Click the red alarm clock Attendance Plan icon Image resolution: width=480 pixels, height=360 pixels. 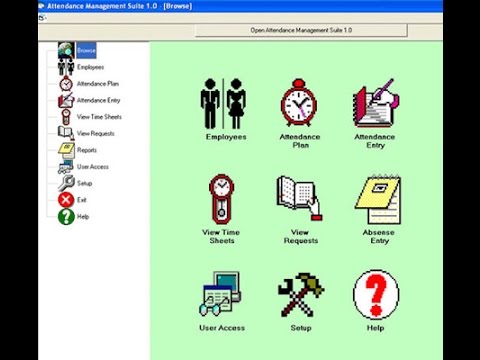pos(299,103)
